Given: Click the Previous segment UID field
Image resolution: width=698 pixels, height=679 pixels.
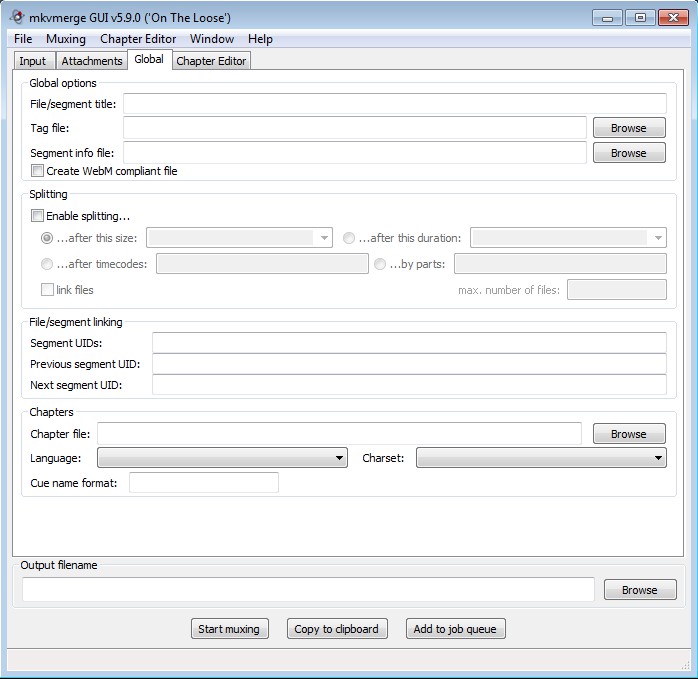Looking at the screenshot, I should (409, 364).
